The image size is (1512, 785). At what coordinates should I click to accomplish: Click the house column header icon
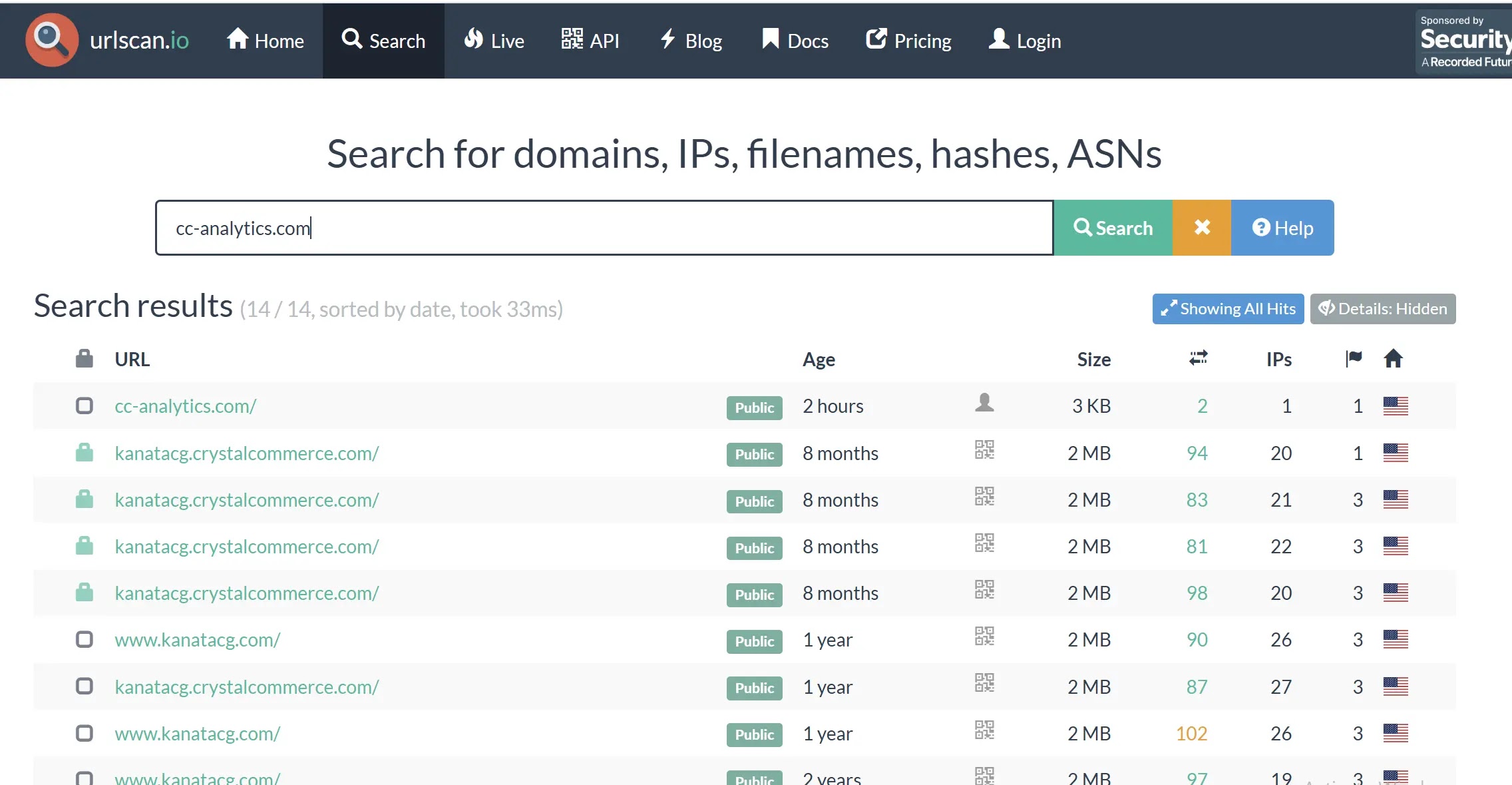(1394, 358)
